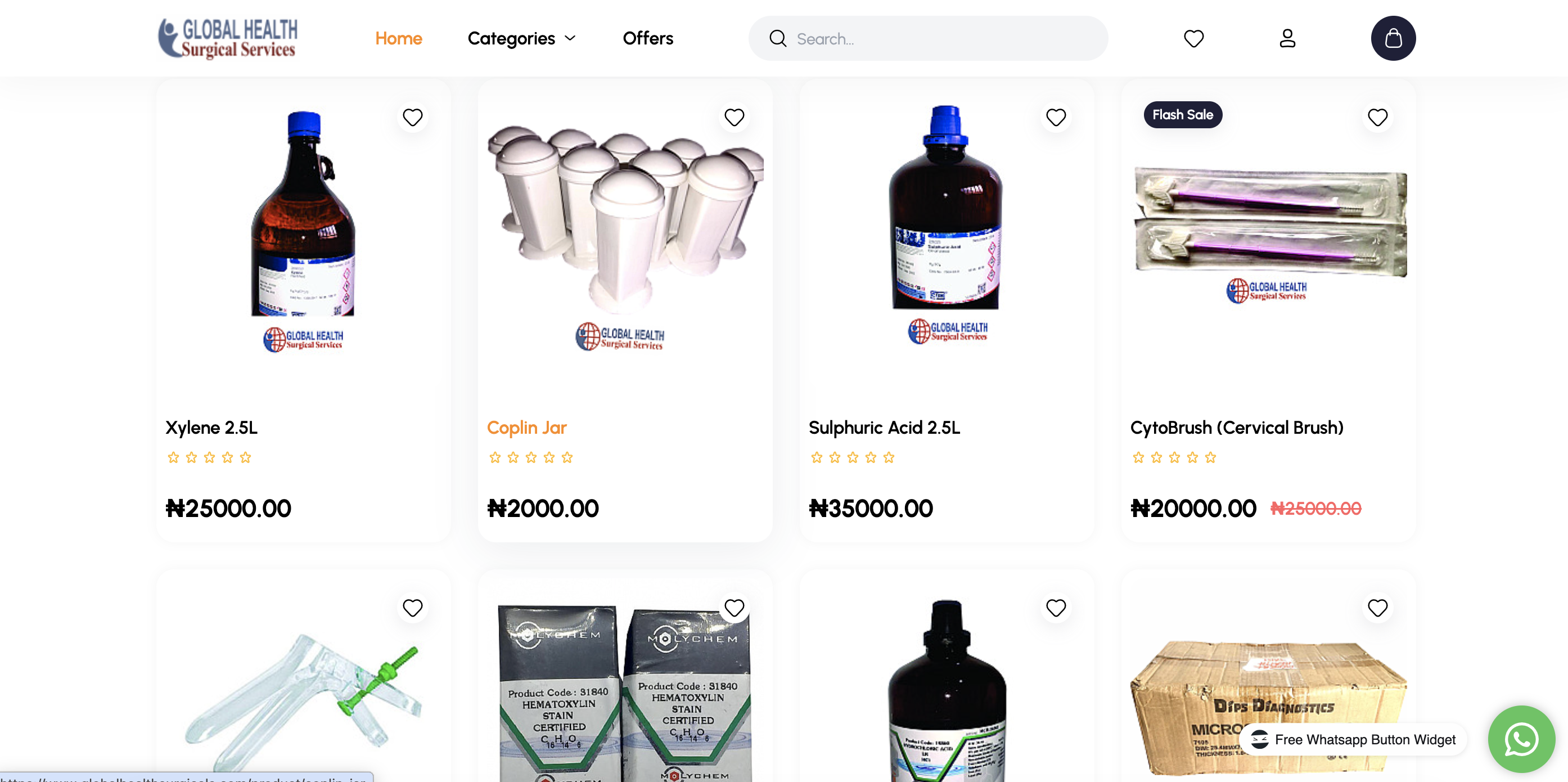Click the Global Health Surgical Services logo

(x=228, y=38)
